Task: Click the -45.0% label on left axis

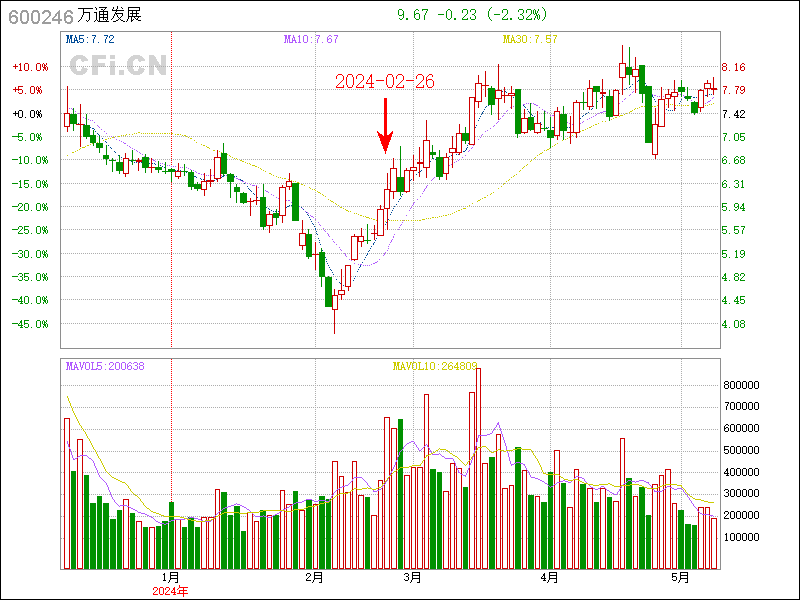Action: coord(29,324)
